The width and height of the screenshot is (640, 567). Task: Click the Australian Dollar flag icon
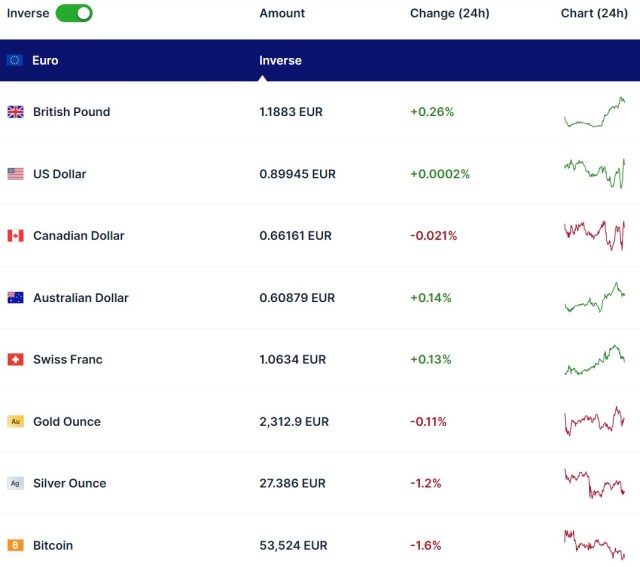[15, 298]
